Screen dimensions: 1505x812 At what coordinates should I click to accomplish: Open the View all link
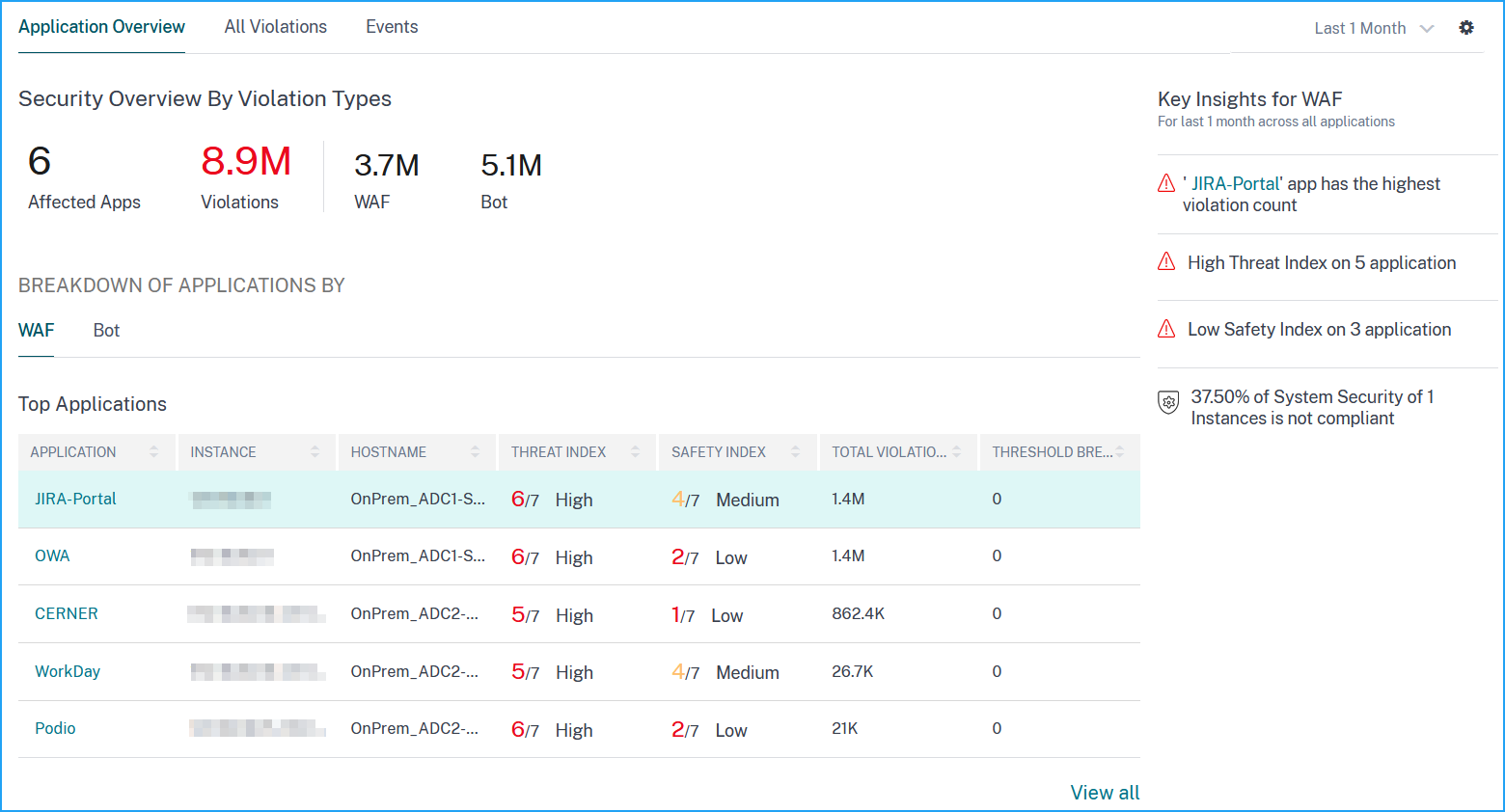tap(1105, 793)
